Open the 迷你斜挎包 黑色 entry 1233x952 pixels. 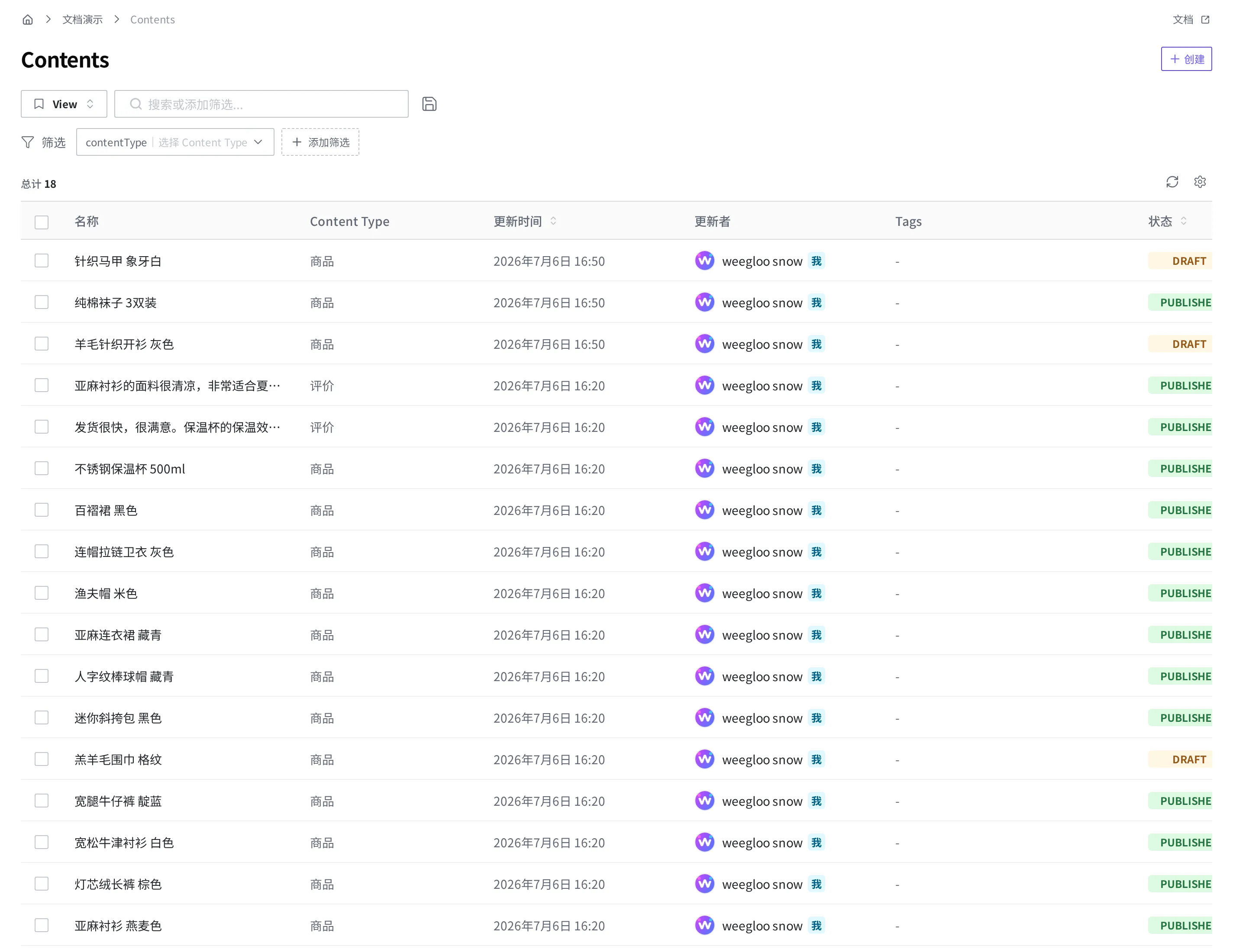click(x=118, y=718)
